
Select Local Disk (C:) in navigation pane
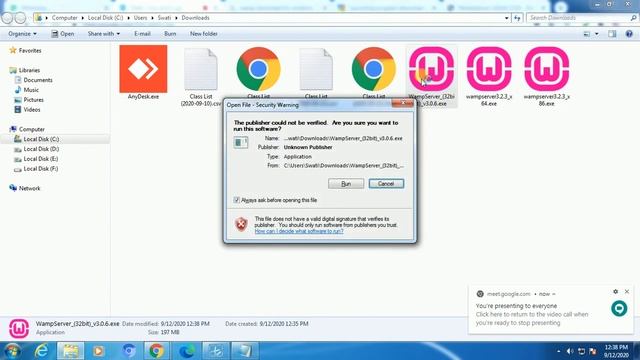[x=41, y=139]
